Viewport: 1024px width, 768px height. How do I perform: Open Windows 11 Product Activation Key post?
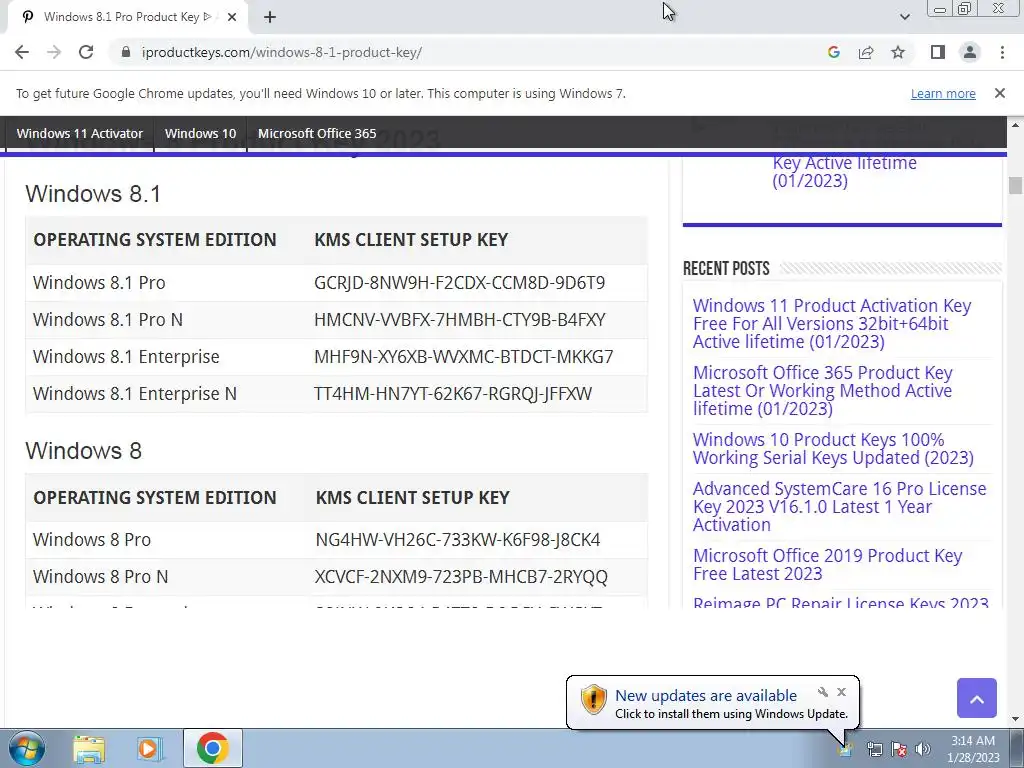[832, 323]
